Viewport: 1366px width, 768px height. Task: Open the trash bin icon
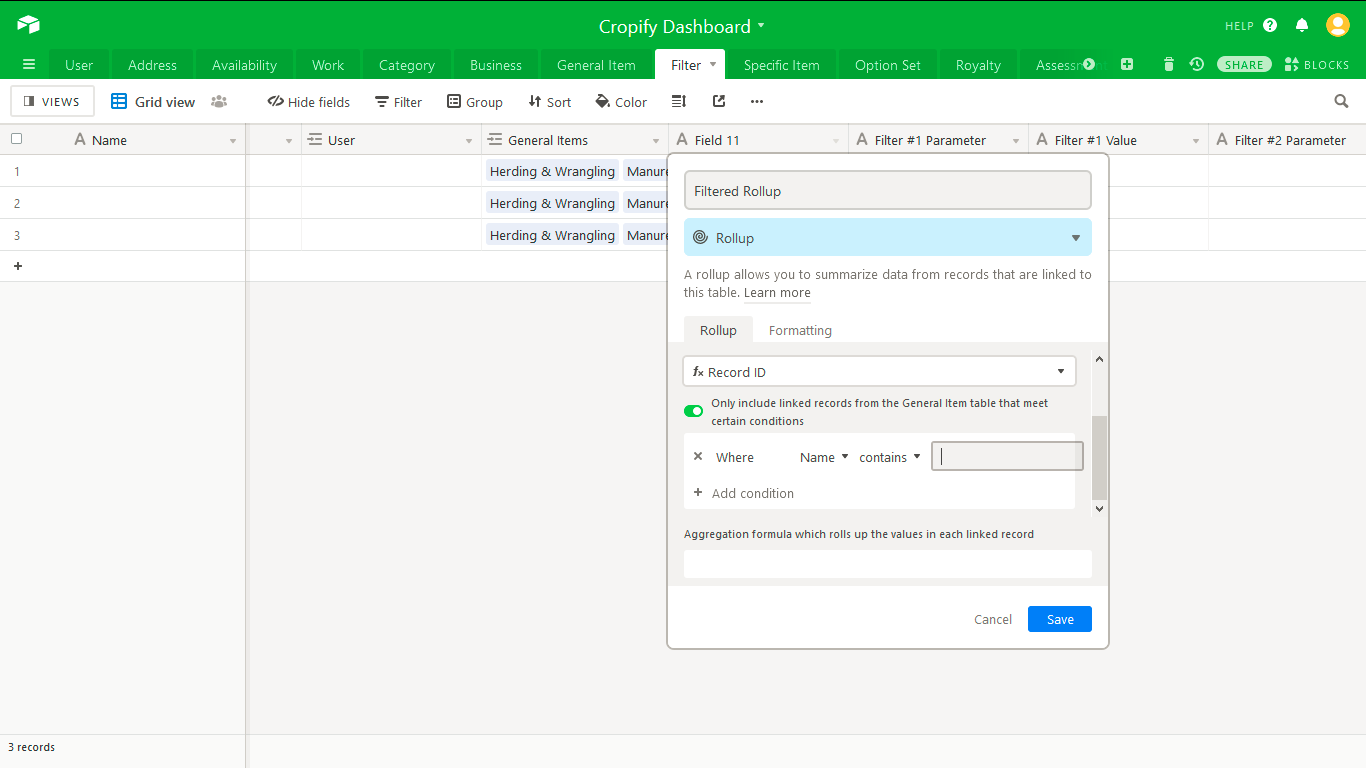pos(1169,65)
